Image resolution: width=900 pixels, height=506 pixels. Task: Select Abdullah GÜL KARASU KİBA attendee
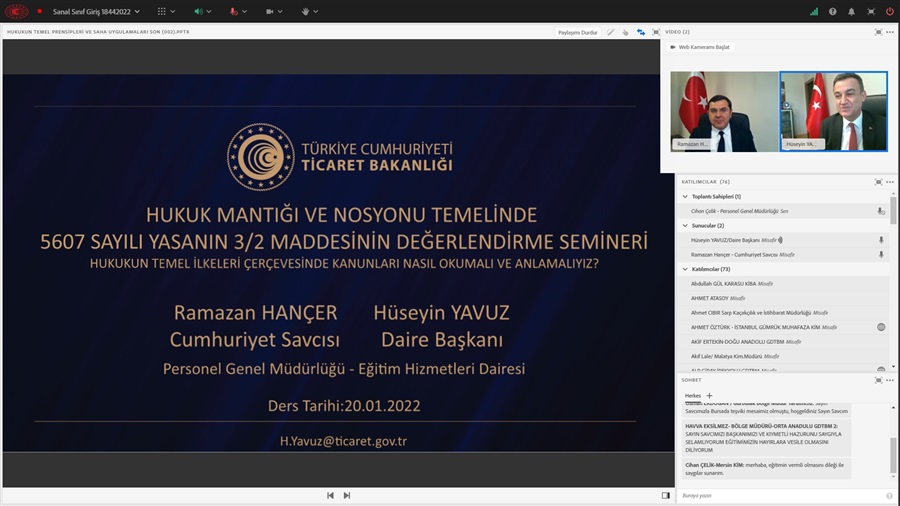click(784, 283)
